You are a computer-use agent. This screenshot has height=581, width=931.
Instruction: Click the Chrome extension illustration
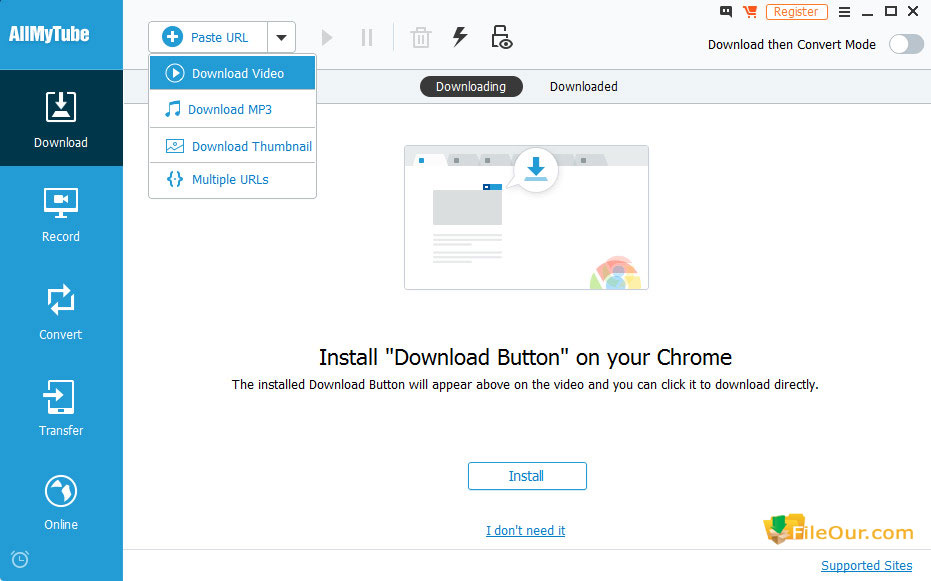click(x=526, y=218)
